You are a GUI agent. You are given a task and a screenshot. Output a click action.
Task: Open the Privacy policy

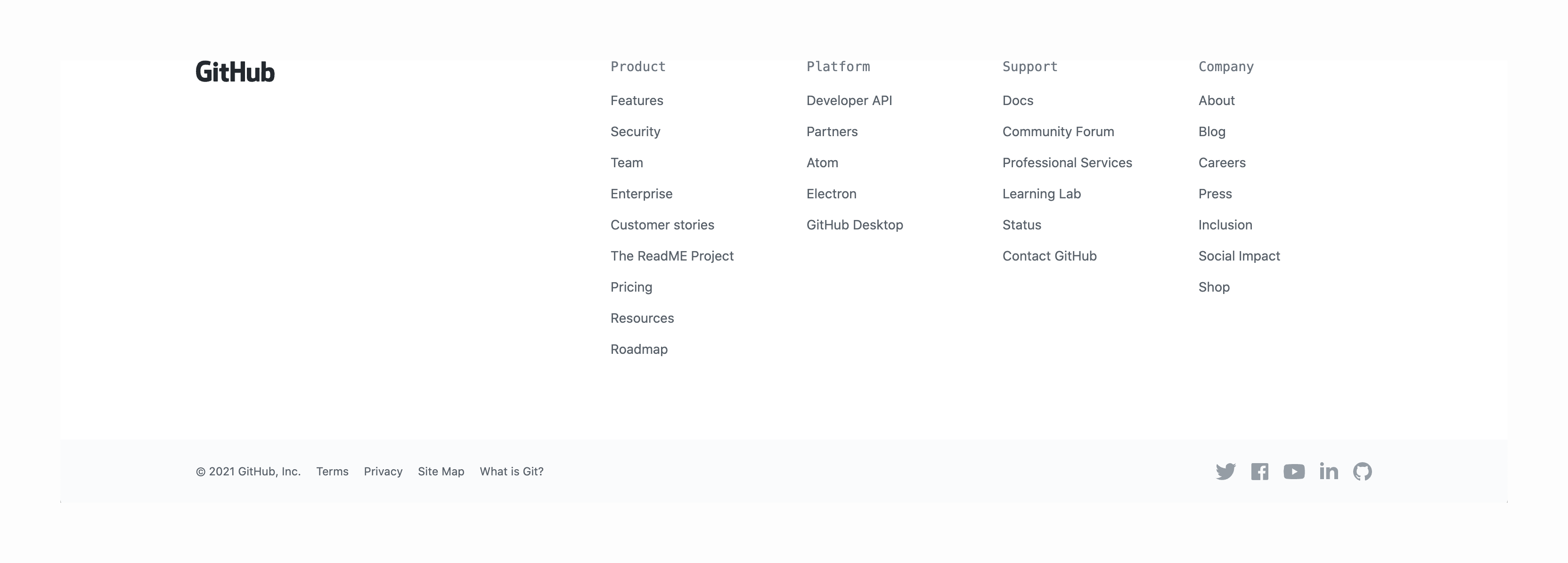(383, 471)
